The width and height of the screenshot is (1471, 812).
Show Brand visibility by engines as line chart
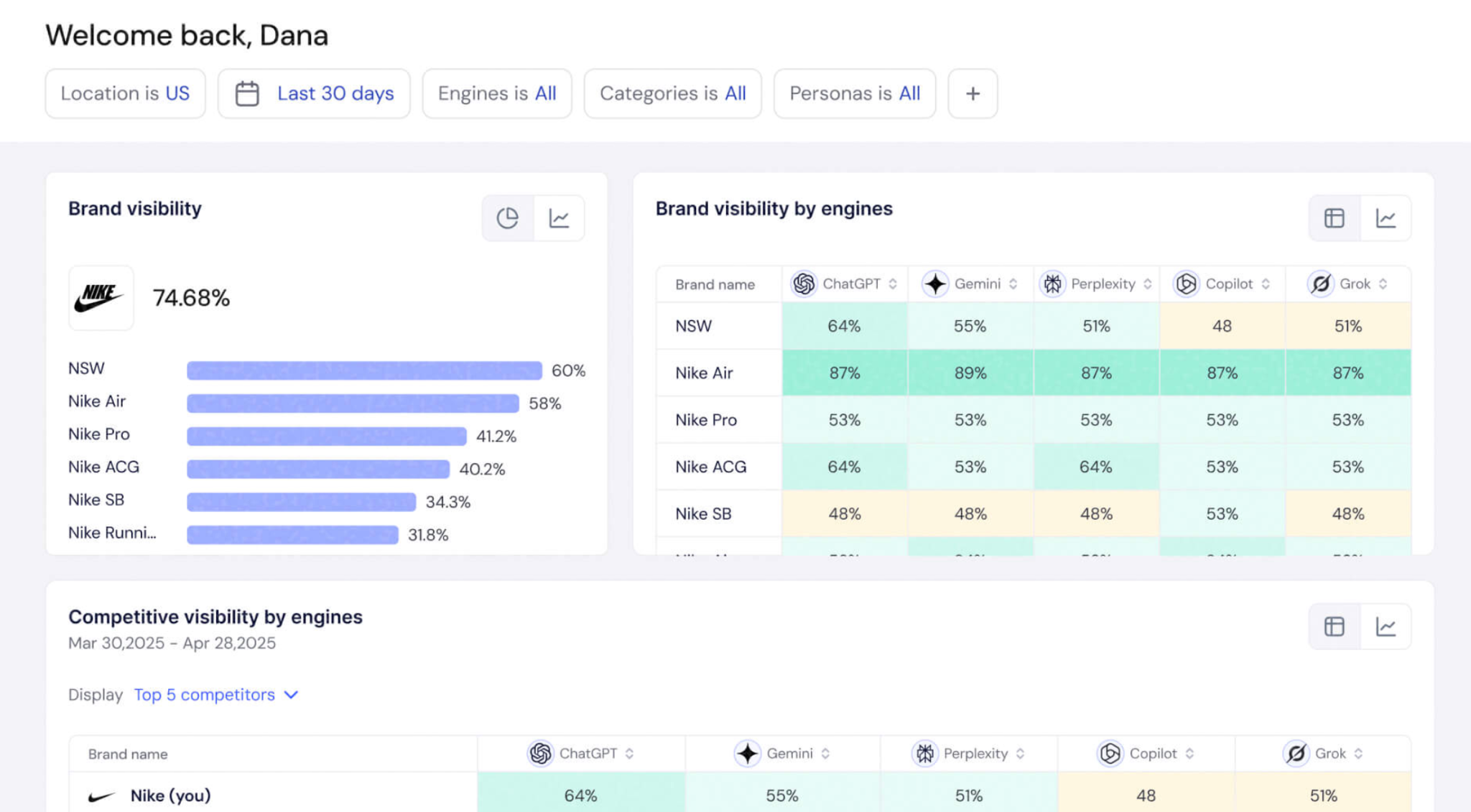pyautogui.click(x=1386, y=218)
